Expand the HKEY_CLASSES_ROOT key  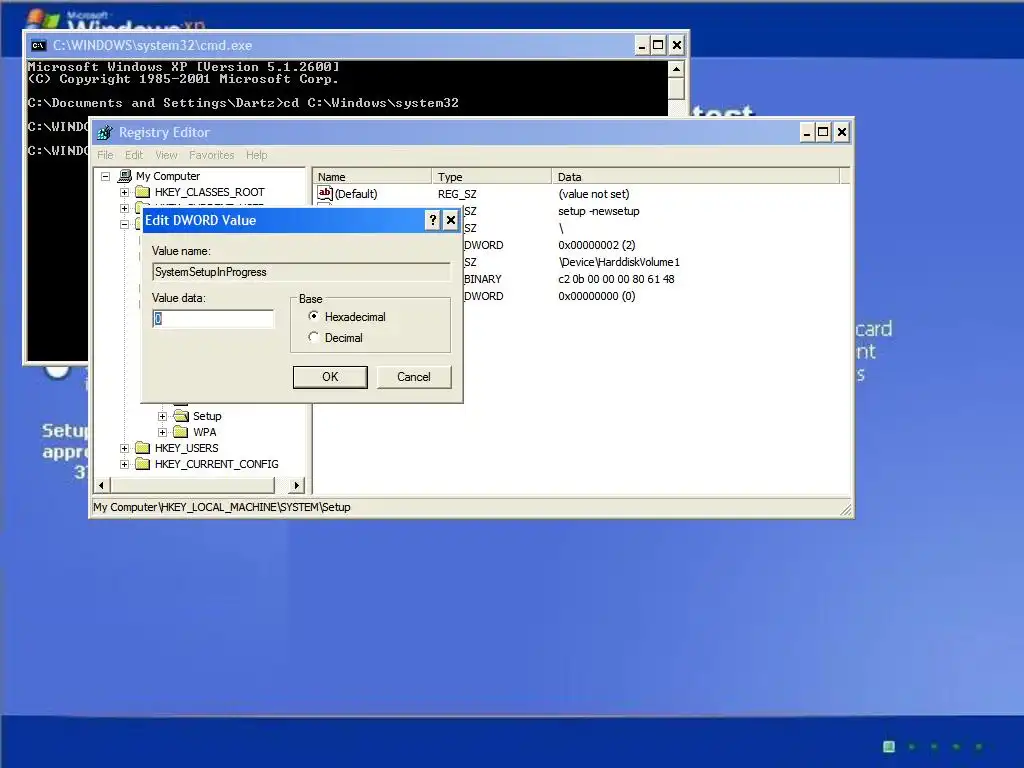click(124, 192)
